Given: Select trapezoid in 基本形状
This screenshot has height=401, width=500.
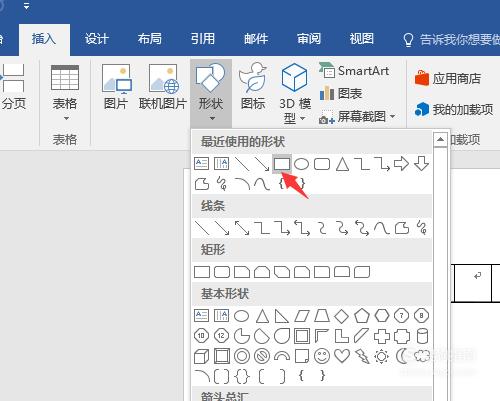Looking at the screenshot, I should coord(322,316).
